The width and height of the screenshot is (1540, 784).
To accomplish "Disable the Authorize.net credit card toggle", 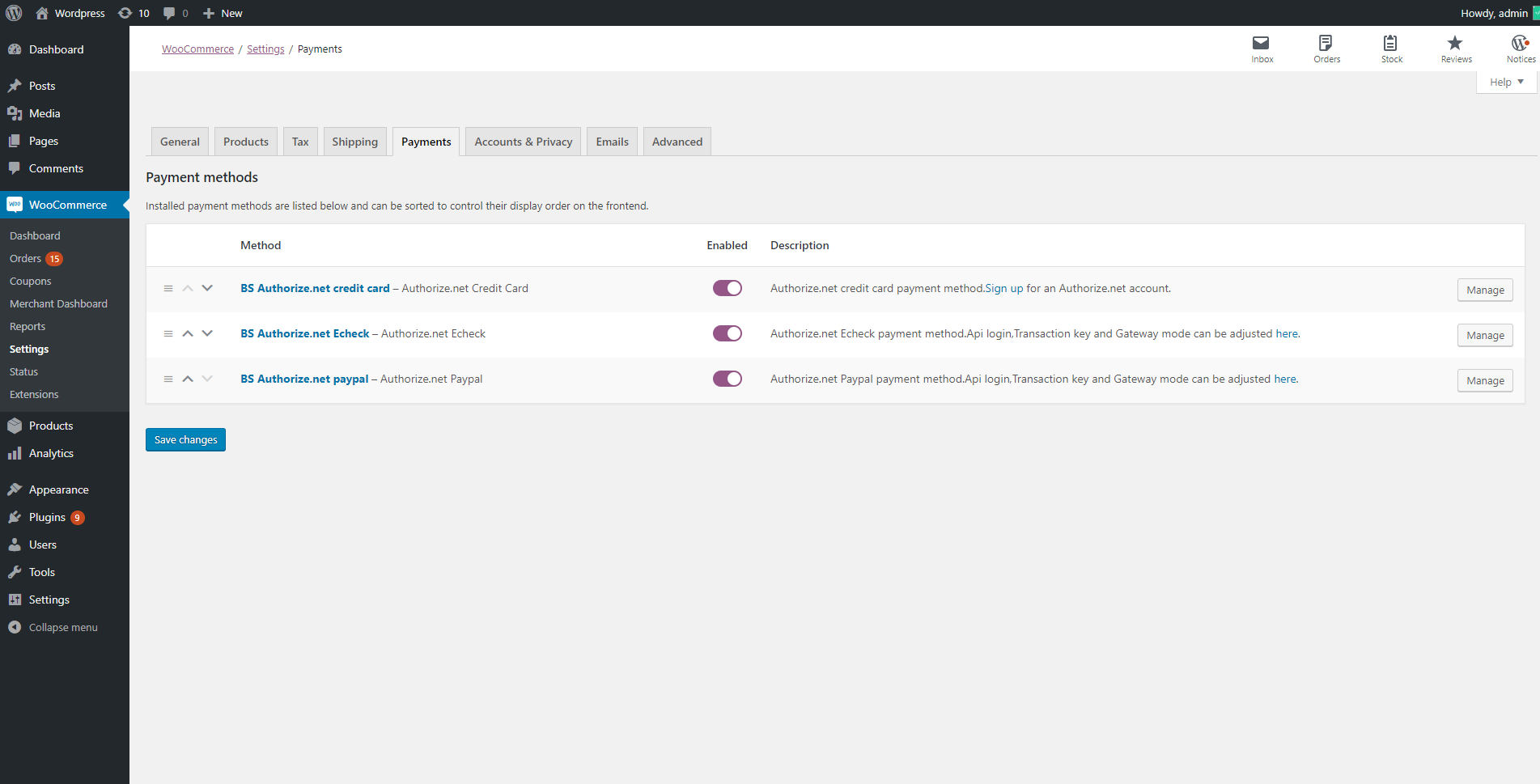I will pos(728,288).
